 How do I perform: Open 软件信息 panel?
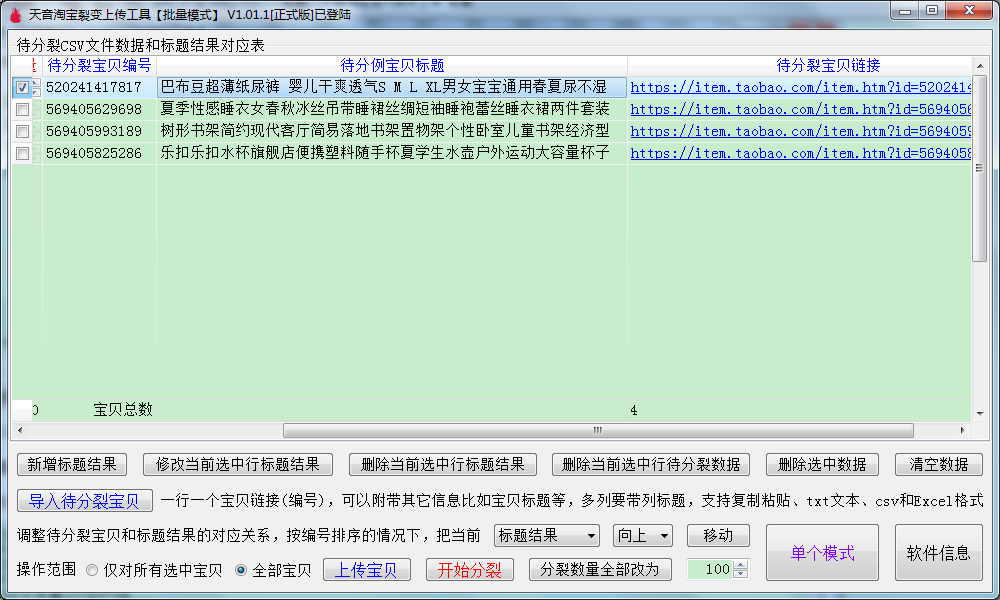tap(938, 553)
